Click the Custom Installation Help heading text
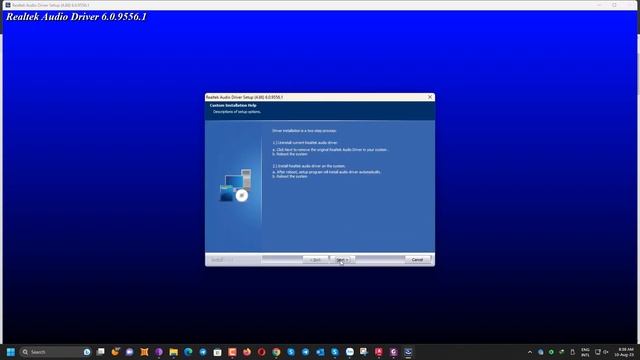 pyautogui.click(x=233, y=105)
